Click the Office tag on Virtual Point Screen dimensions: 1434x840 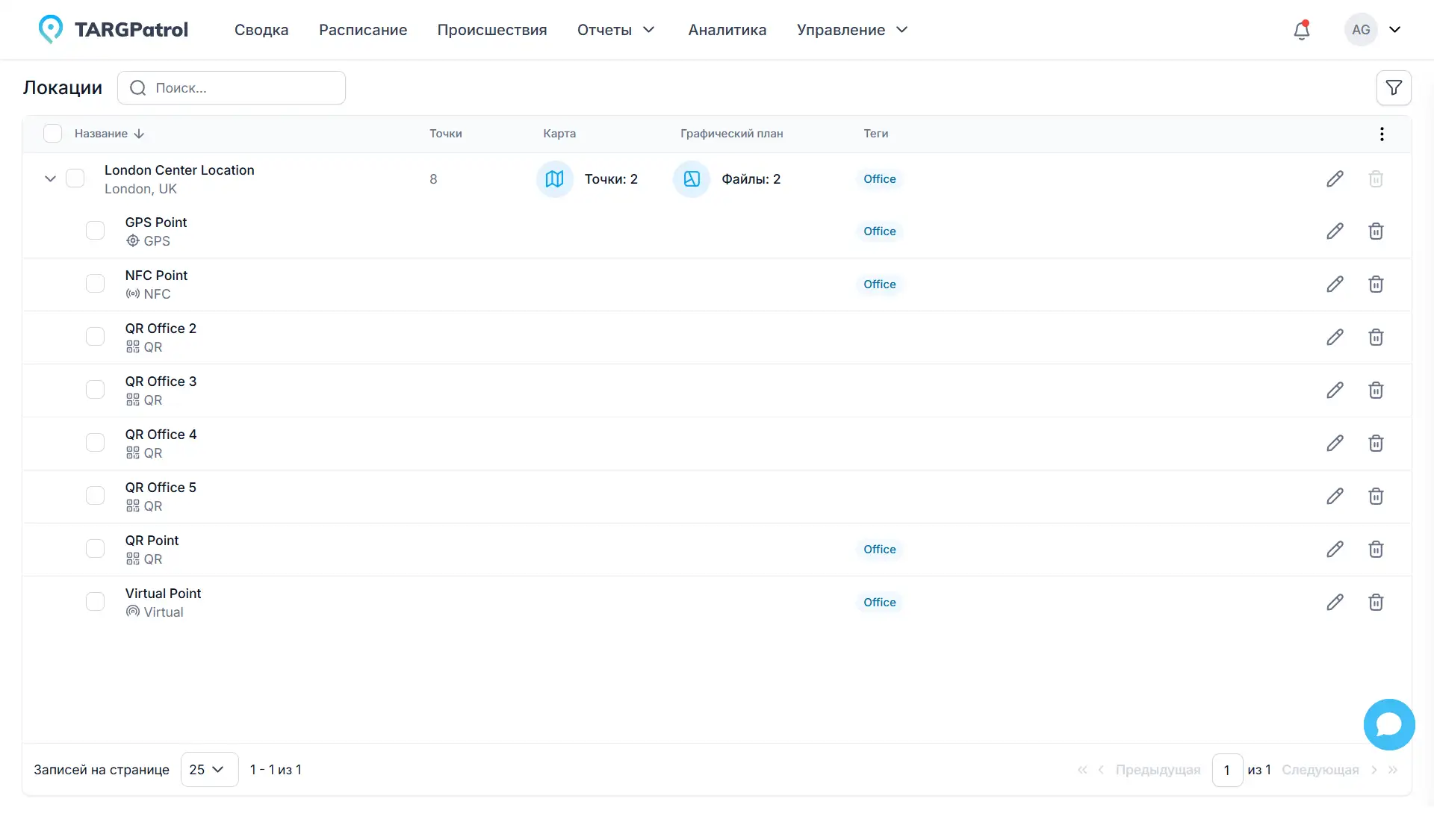[x=879, y=603]
